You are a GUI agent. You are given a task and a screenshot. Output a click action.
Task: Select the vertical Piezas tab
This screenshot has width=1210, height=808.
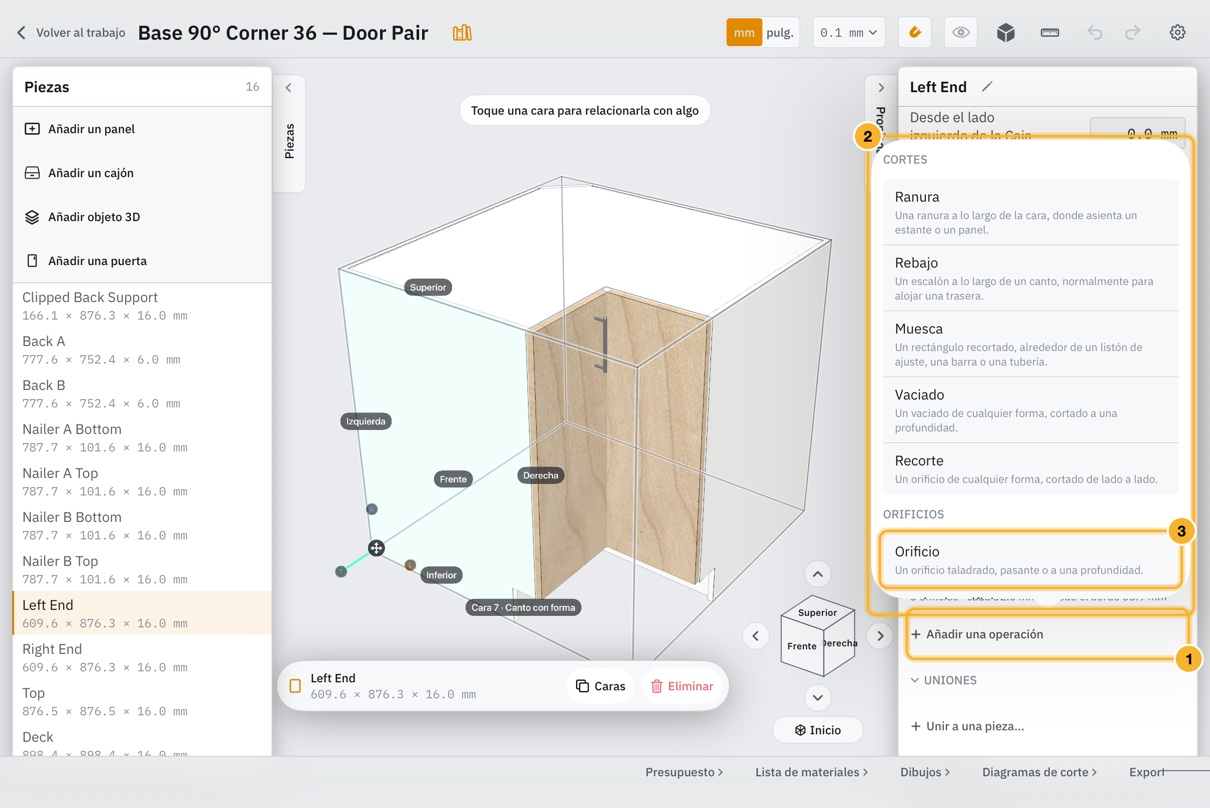tap(290, 141)
